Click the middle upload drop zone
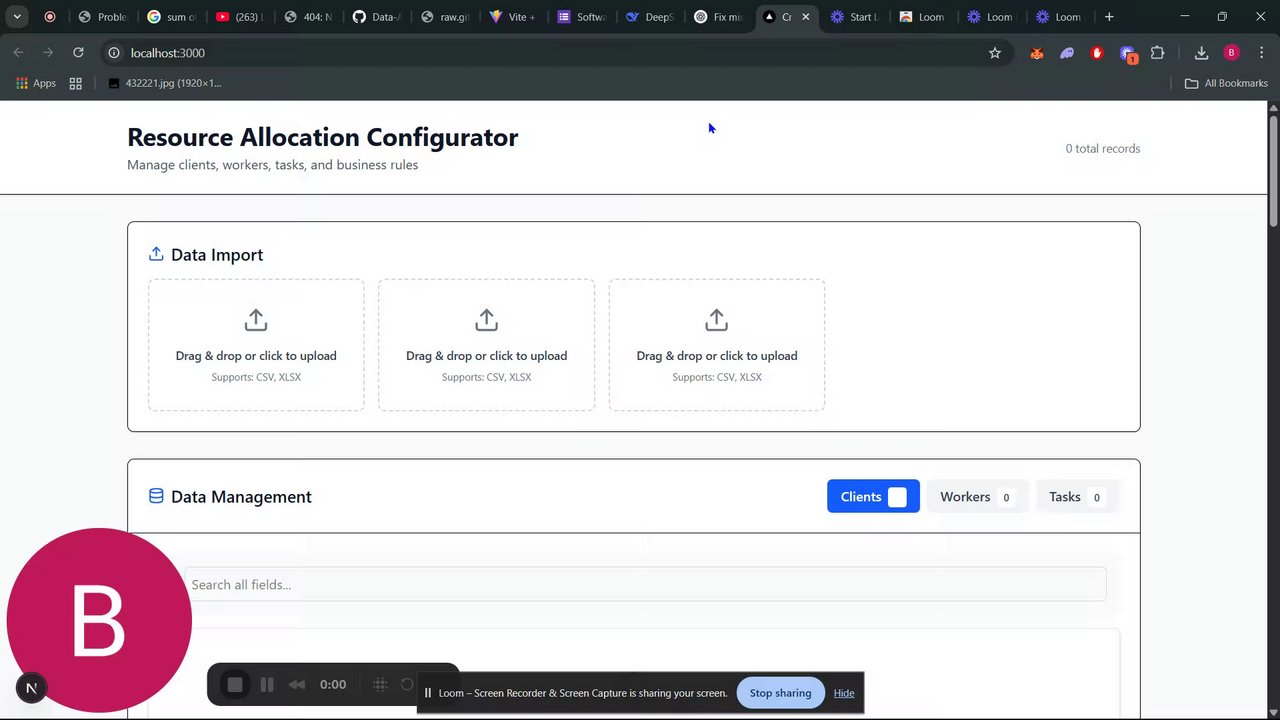 (x=486, y=345)
